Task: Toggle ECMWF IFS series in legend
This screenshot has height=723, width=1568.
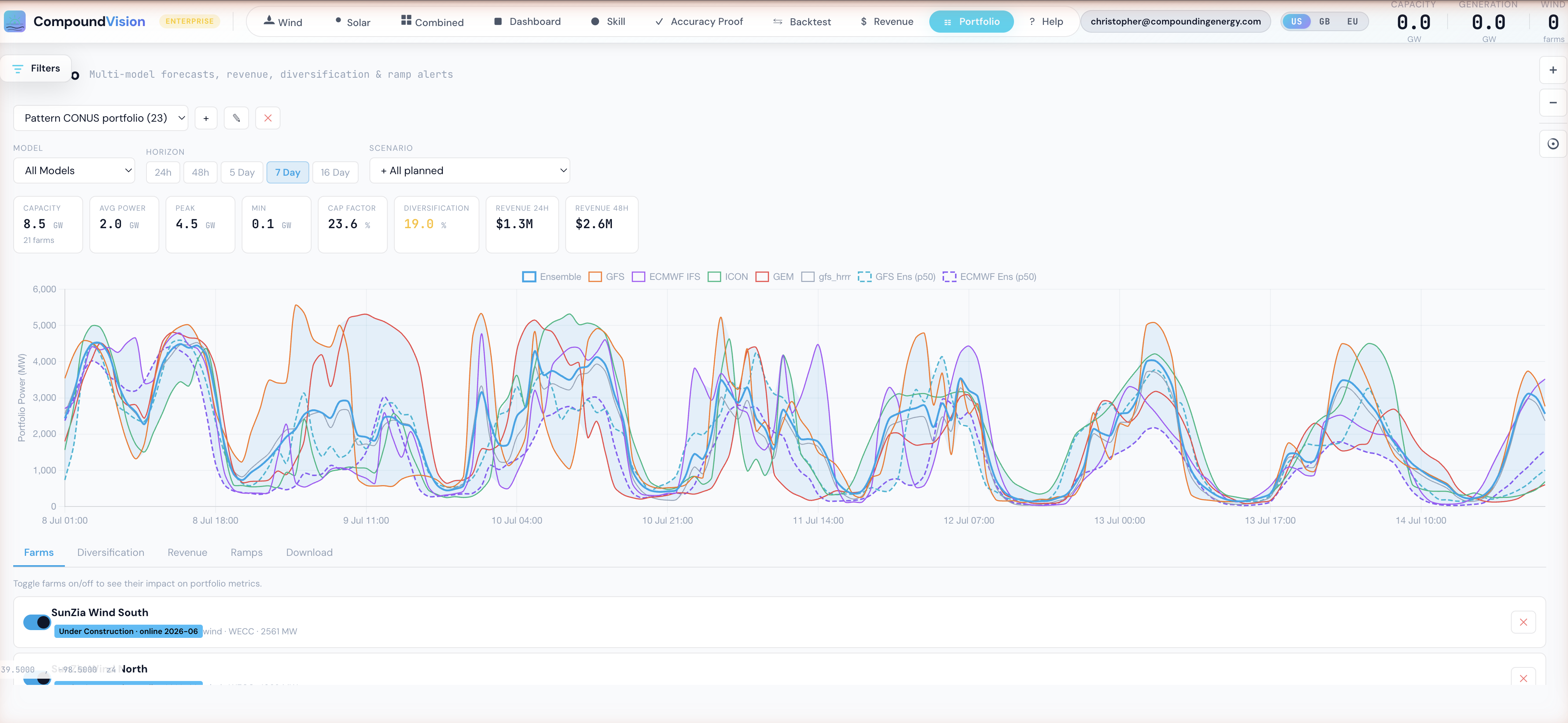Action: (x=666, y=276)
